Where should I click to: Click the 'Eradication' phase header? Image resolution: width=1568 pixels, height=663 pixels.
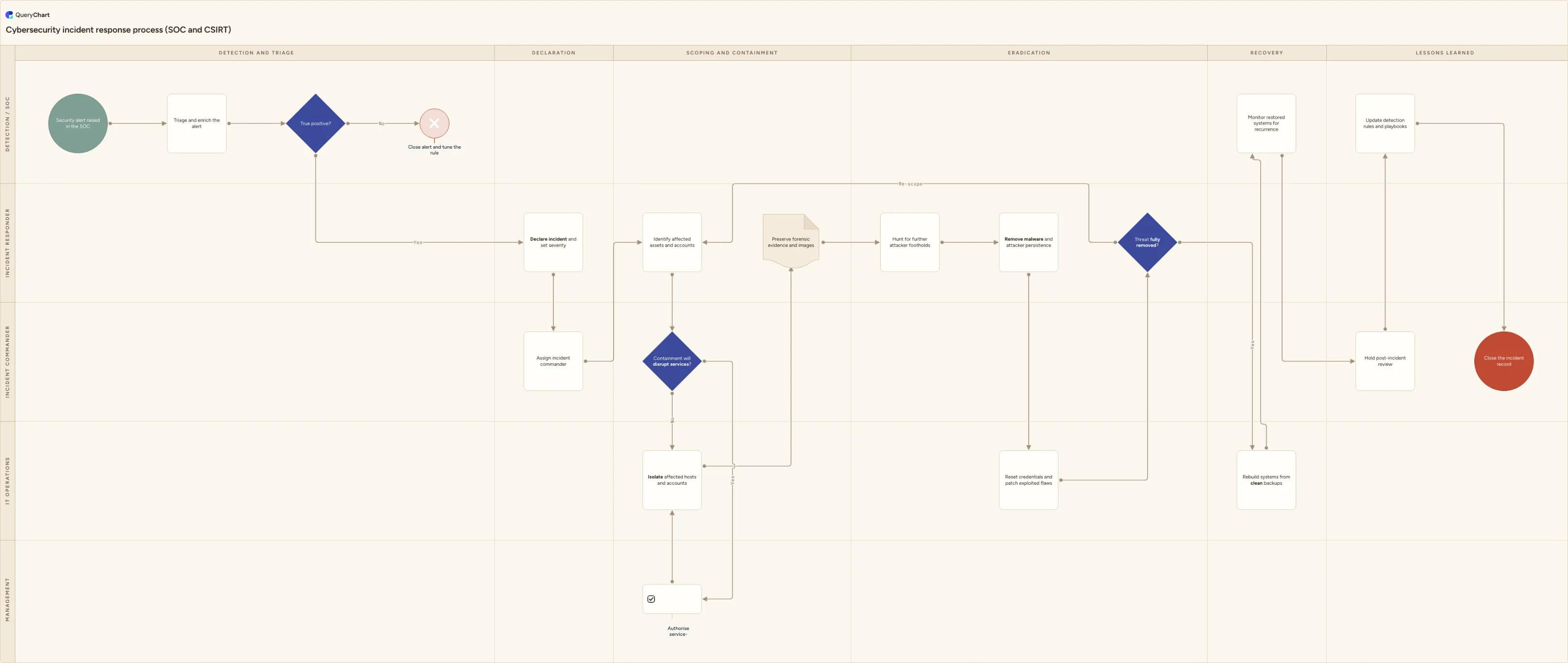point(1029,53)
